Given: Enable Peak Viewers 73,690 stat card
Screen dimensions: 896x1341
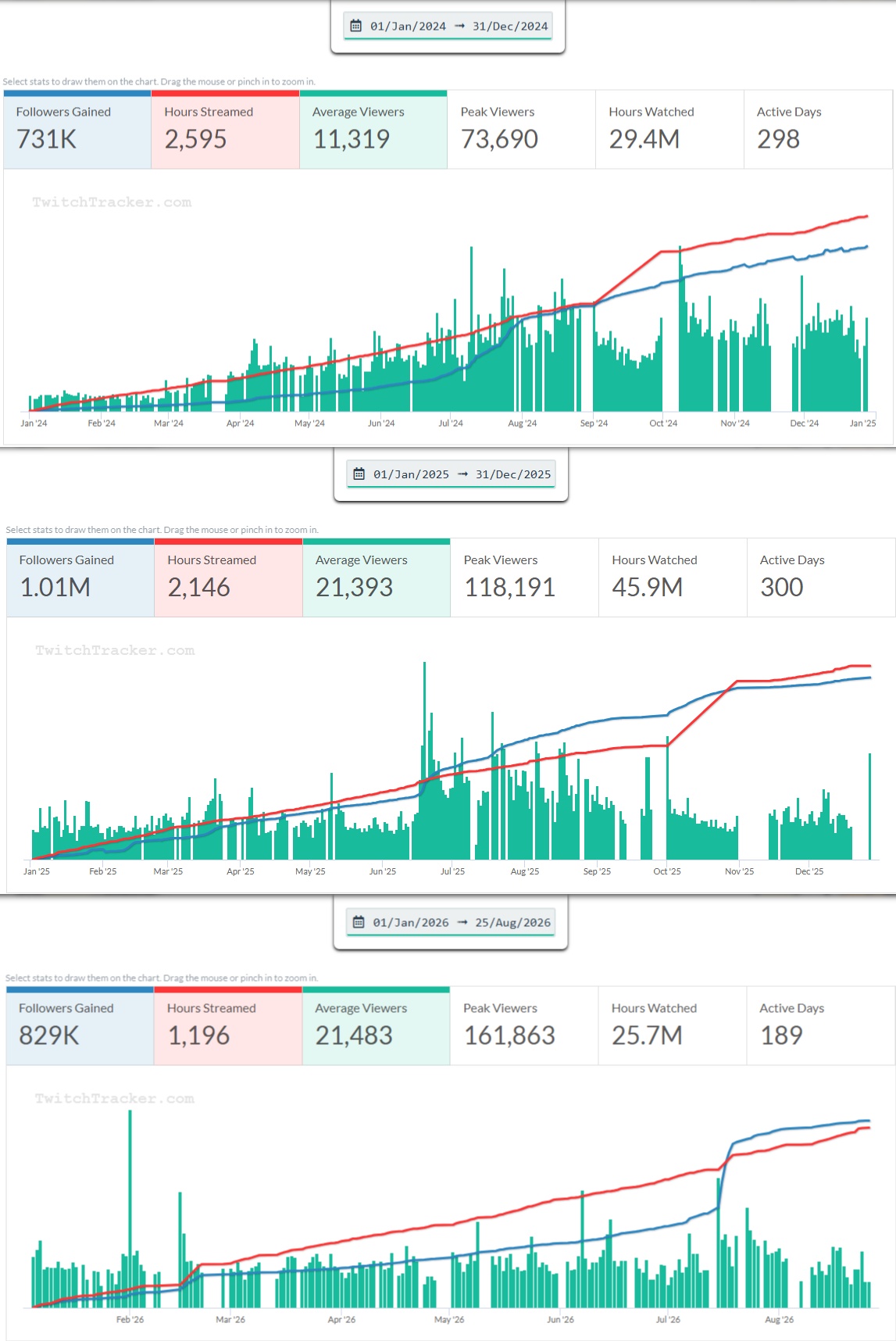Looking at the screenshot, I should tap(521, 130).
